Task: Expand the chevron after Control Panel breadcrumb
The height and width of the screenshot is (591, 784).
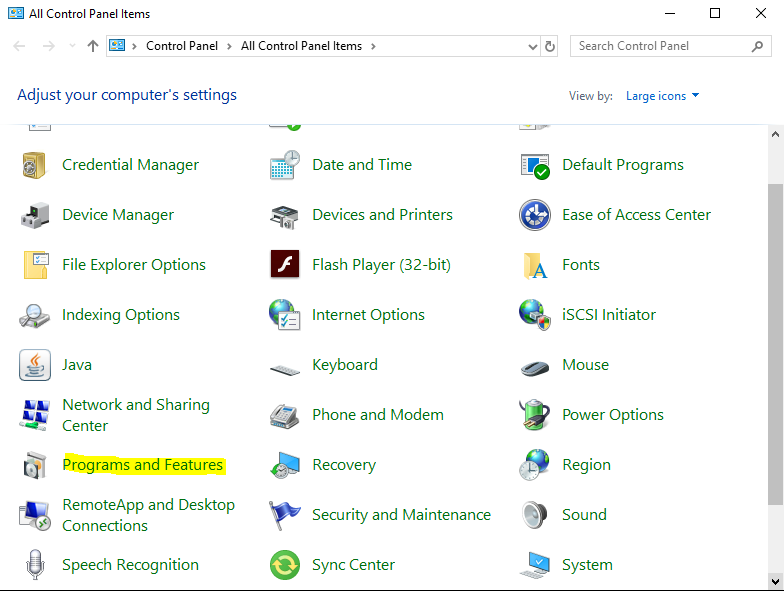Action: click(x=229, y=46)
